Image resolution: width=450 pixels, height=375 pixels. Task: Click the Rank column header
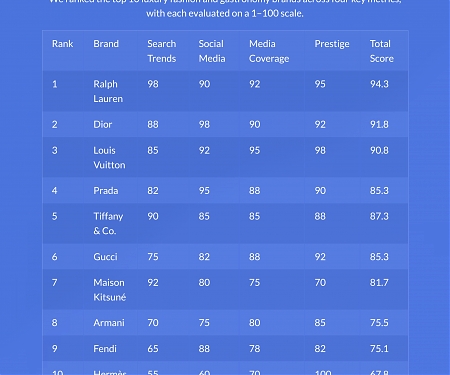(63, 44)
